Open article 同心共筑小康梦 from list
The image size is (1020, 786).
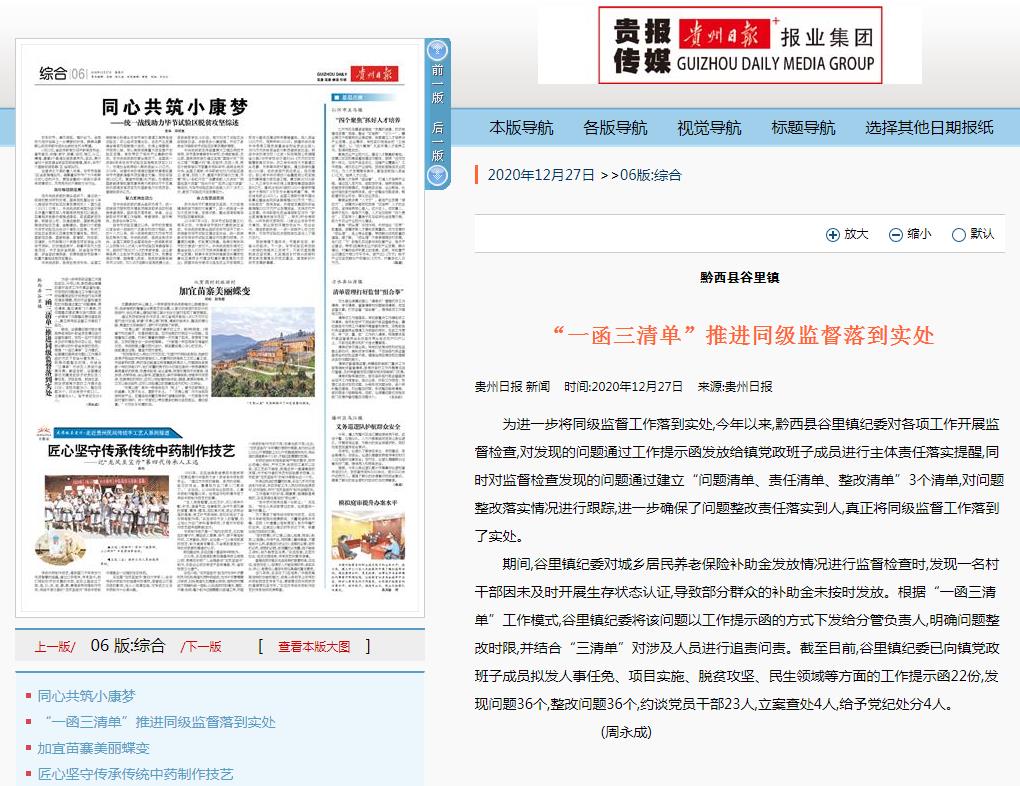click(86, 696)
